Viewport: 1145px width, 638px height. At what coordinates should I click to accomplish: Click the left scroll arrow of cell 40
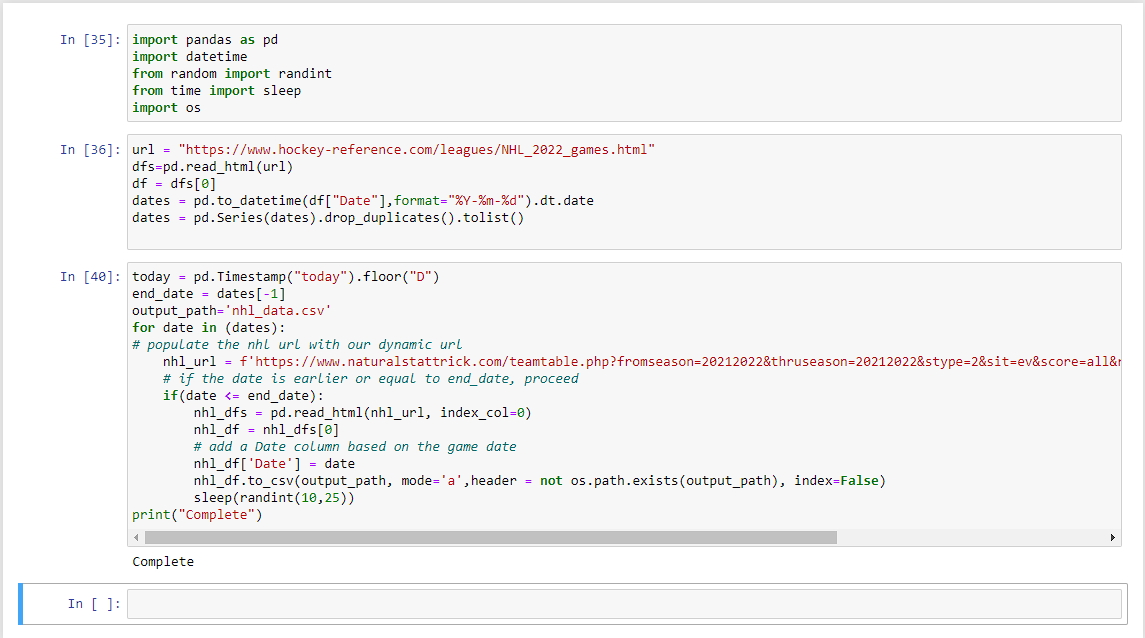click(x=136, y=537)
